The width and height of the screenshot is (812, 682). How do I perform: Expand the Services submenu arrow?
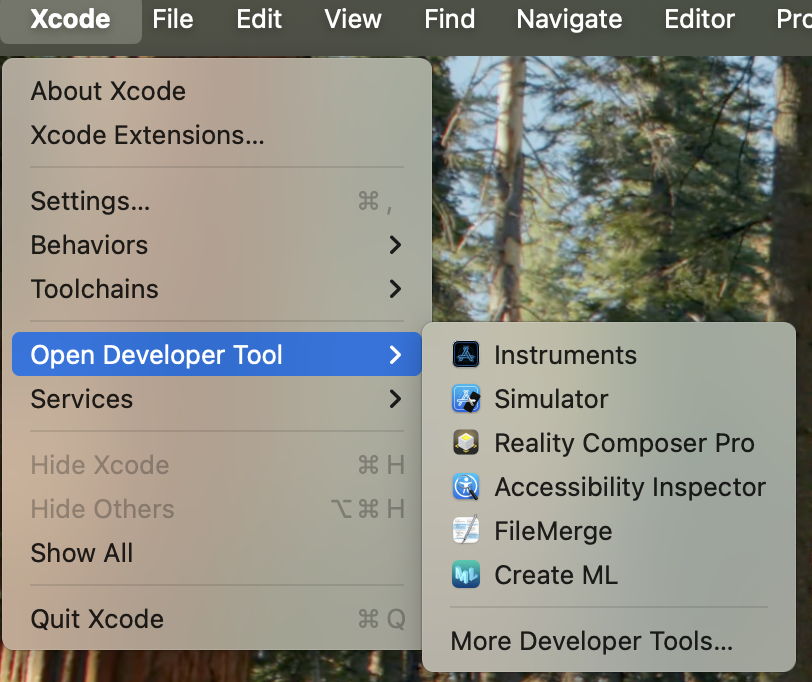pos(395,399)
